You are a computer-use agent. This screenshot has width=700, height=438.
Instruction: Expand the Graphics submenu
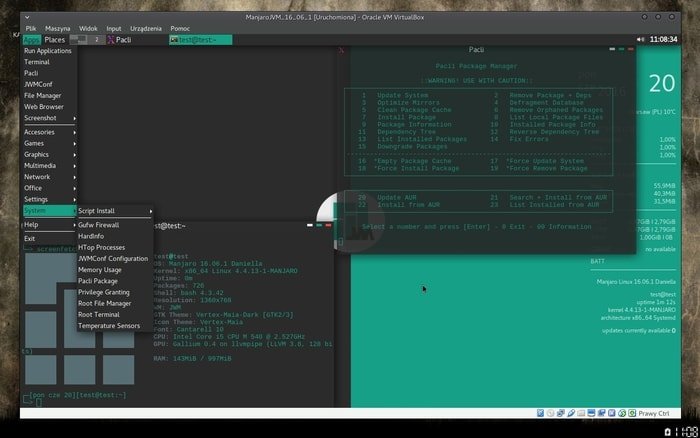pos(49,154)
